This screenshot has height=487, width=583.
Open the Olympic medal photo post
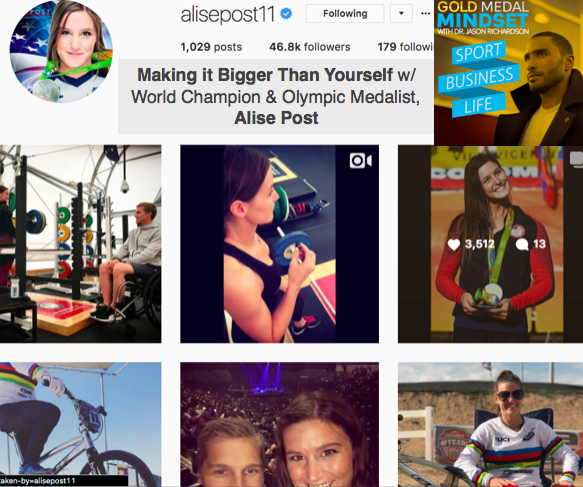pos(490,244)
